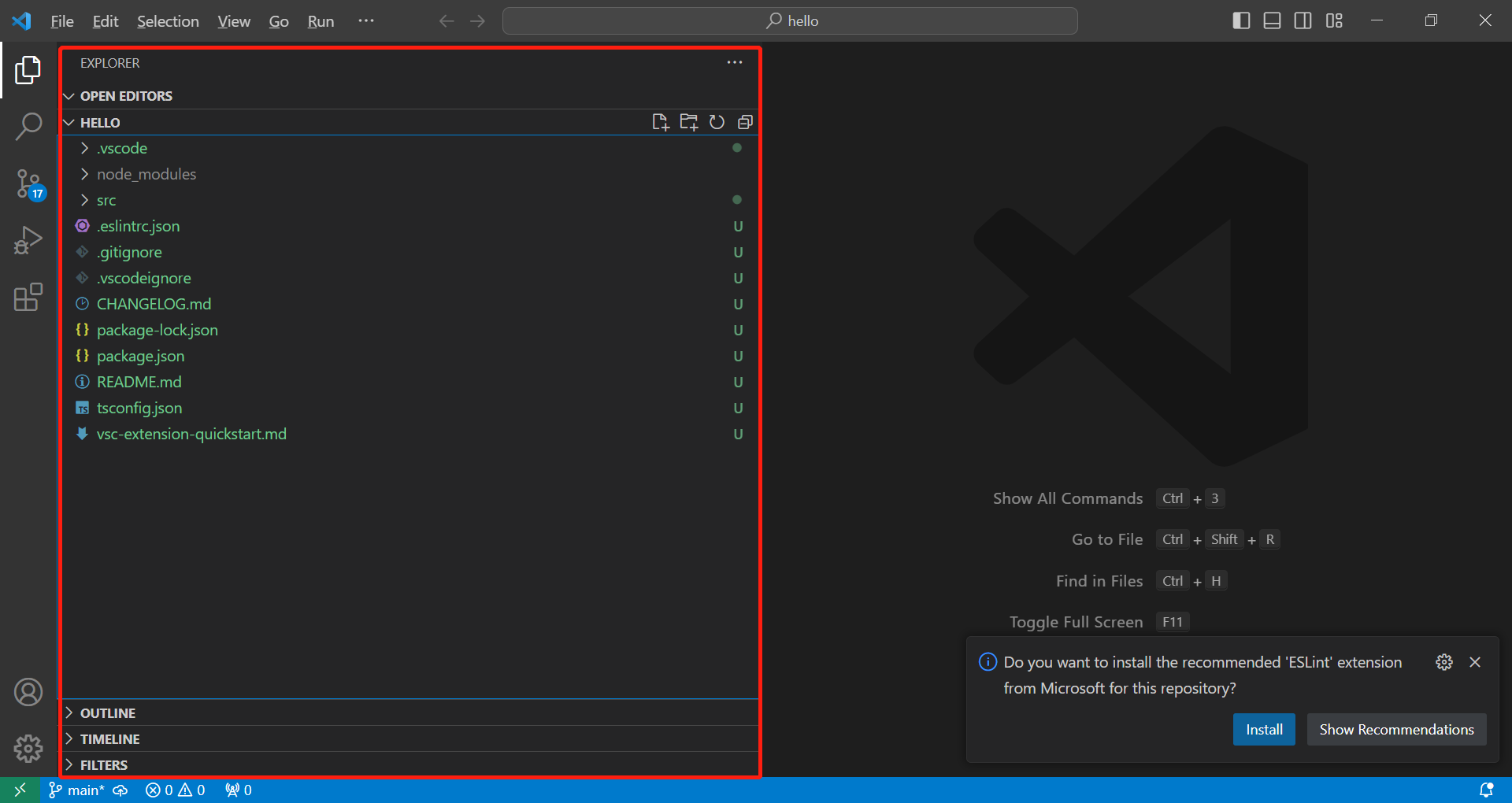Screen dimensions: 1512x803
Task: Collapse all folders in Explorer
Action: pyautogui.click(x=745, y=122)
